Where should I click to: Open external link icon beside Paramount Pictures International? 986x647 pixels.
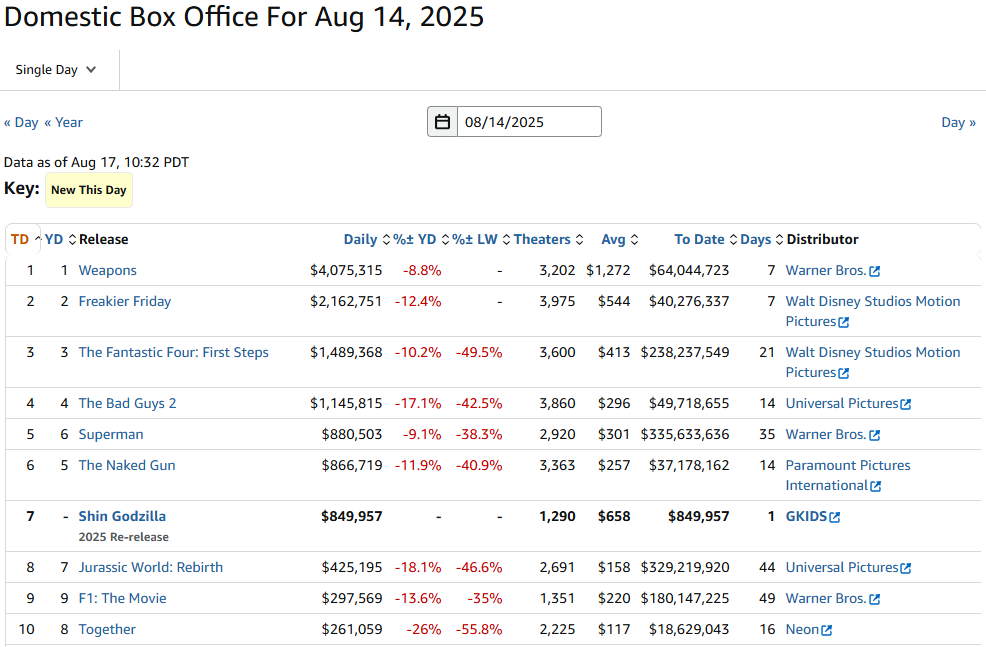pos(875,486)
